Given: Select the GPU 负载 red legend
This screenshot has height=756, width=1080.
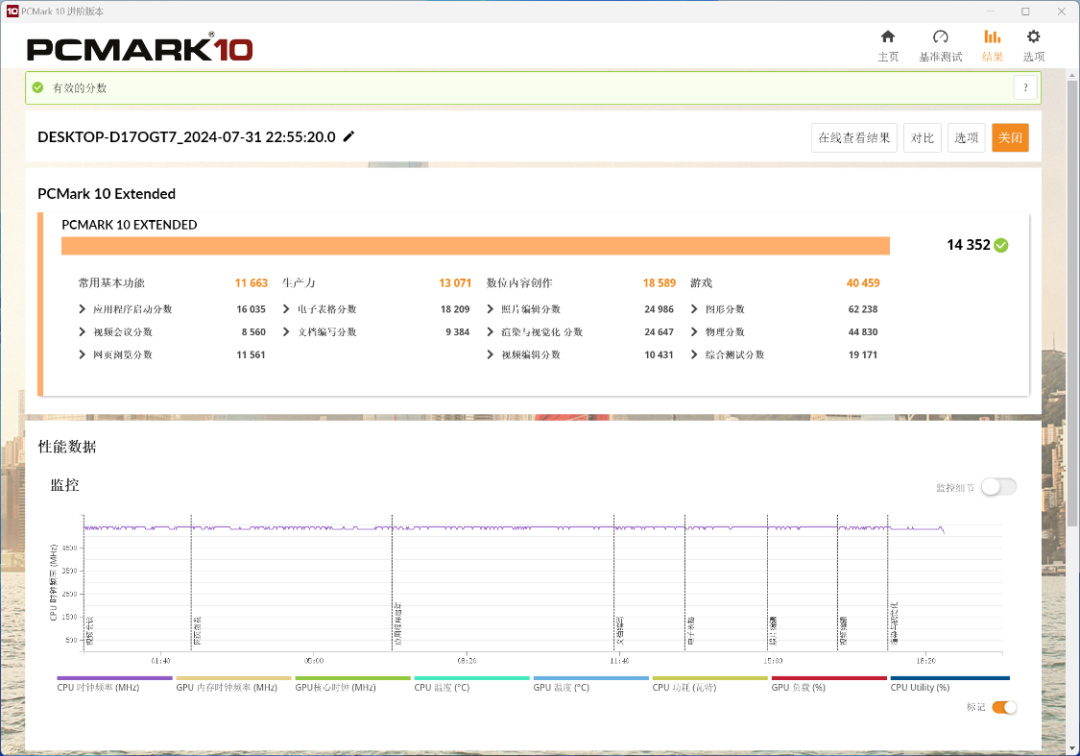Looking at the screenshot, I should (x=829, y=684).
